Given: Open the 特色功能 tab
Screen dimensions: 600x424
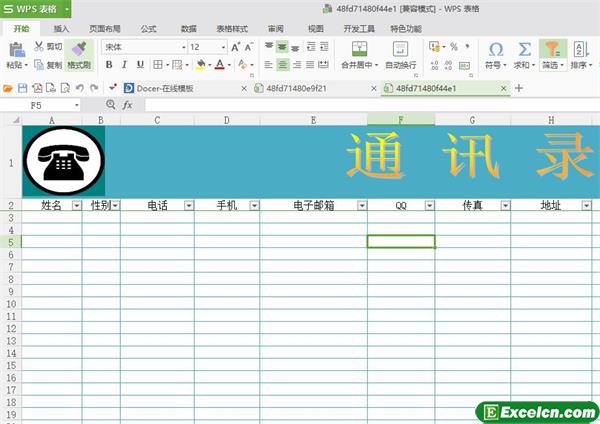Looking at the screenshot, I should (x=406, y=29).
